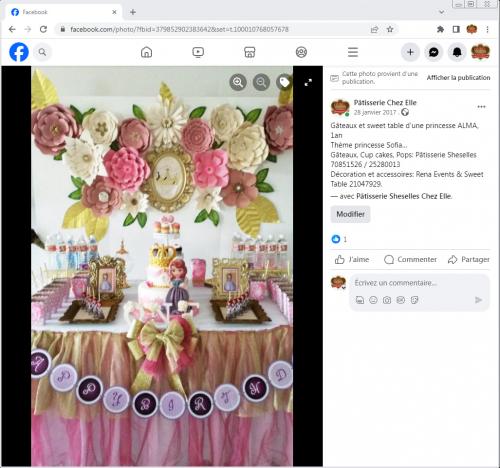The height and width of the screenshot is (468, 500).
Task: Open a new browser tab
Action: click(133, 12)
